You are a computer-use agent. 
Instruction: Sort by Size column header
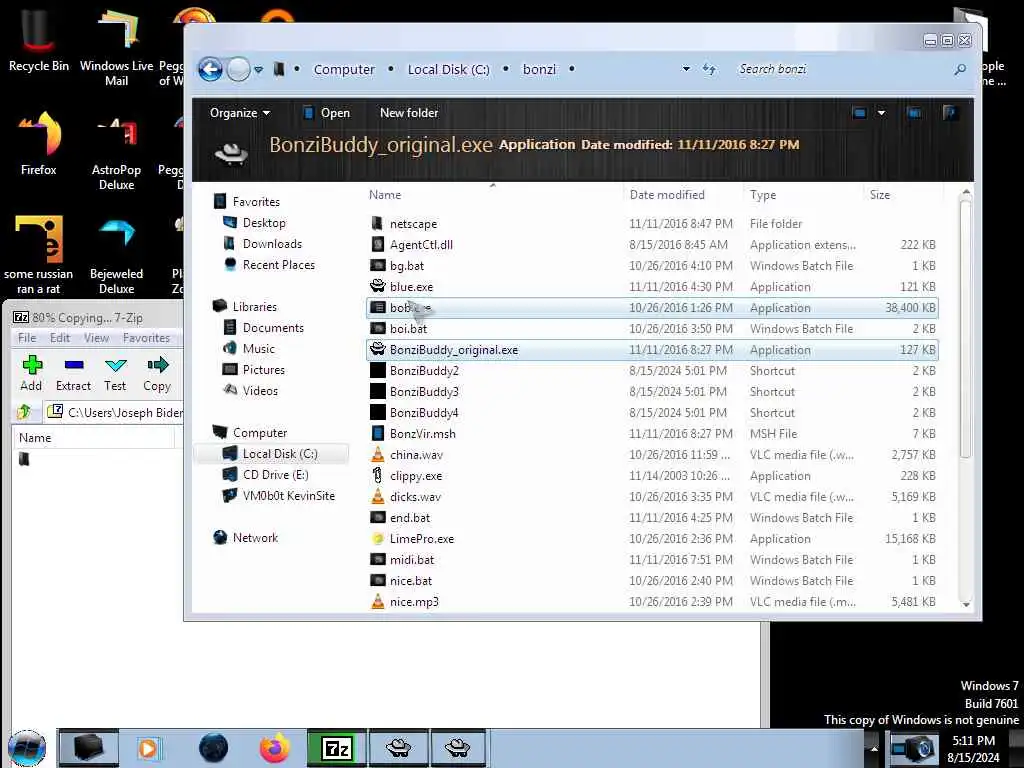click(x=880, y=195)
